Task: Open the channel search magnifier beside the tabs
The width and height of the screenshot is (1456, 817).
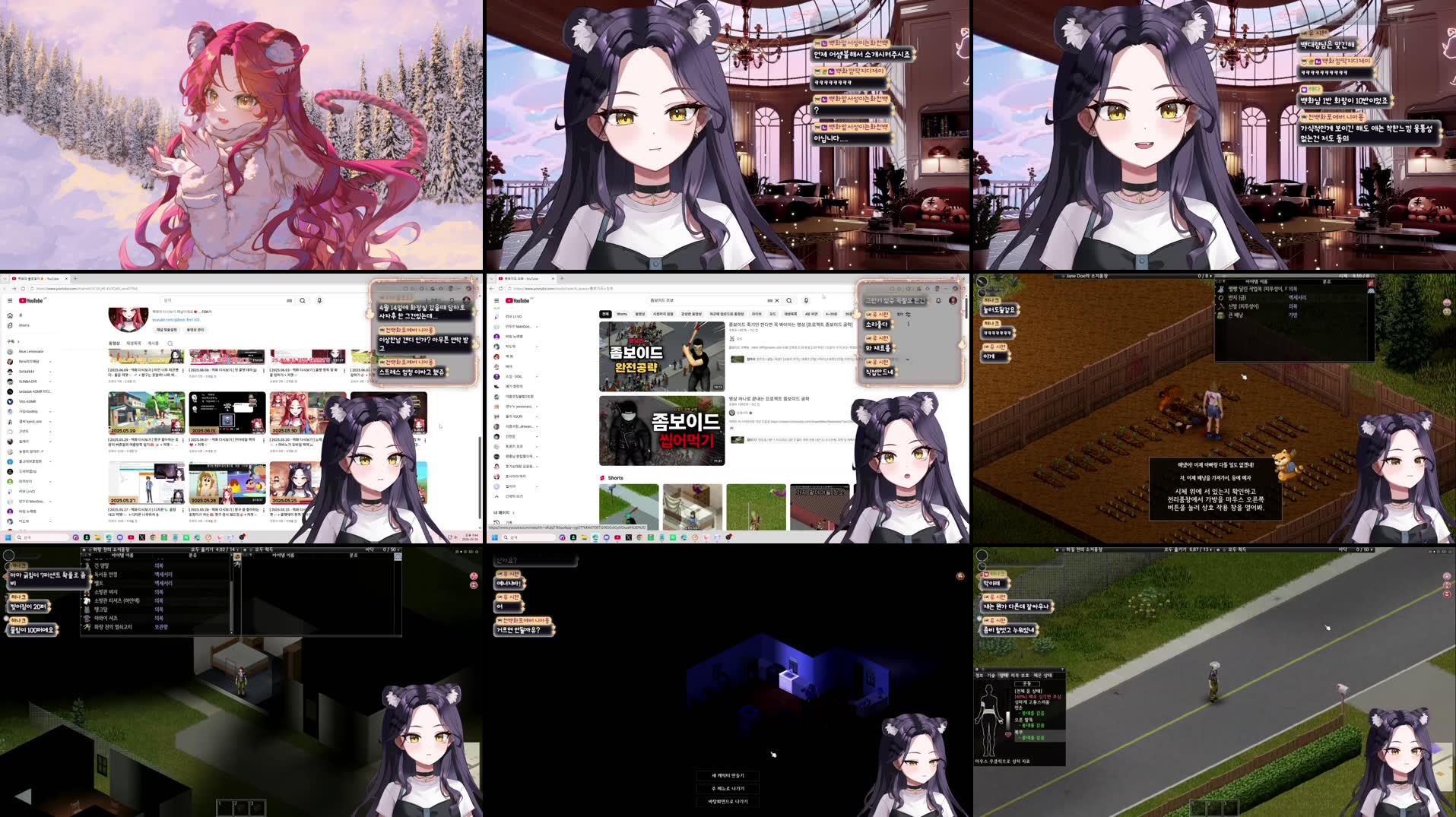Action: [x=170, y=344]
